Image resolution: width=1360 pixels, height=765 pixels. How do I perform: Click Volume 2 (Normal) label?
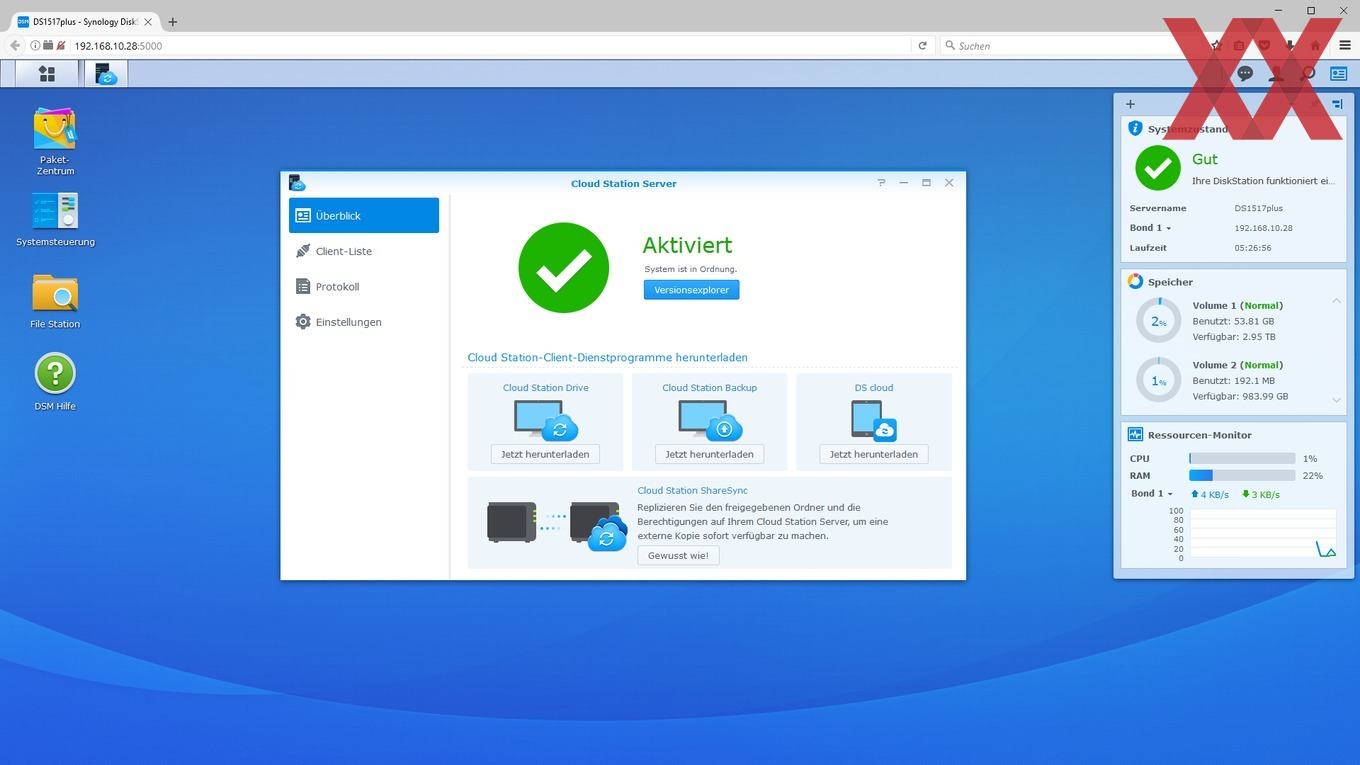tap(1237, 365)
